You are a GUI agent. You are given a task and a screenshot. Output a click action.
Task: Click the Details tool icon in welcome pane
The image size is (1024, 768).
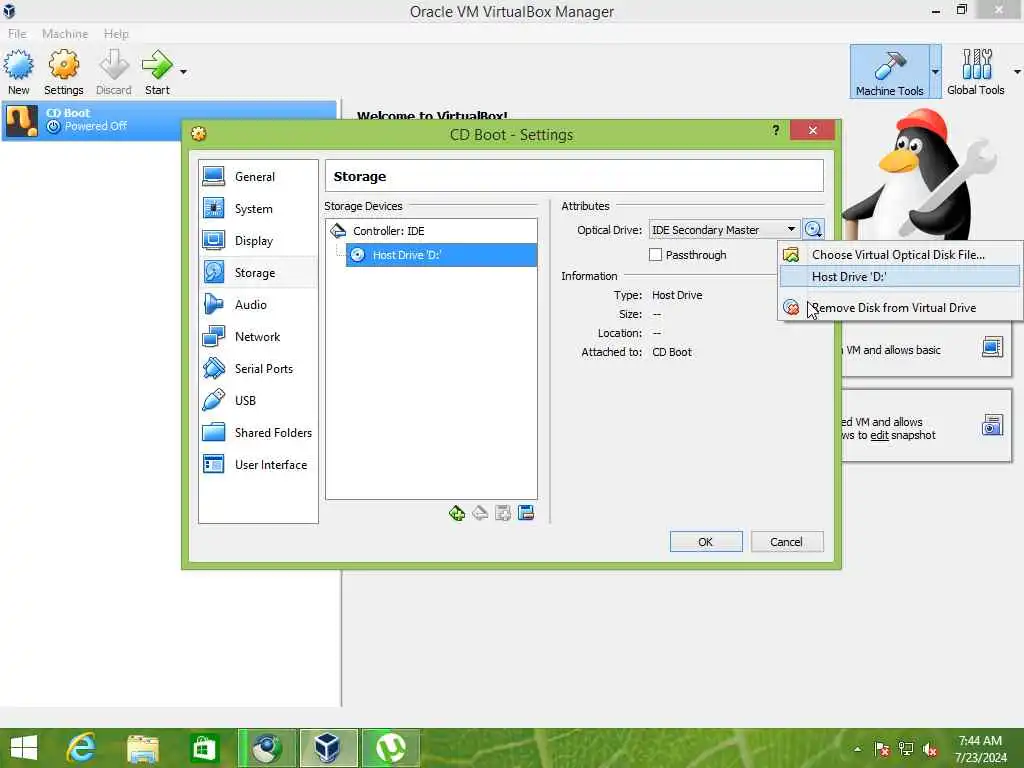992,347
